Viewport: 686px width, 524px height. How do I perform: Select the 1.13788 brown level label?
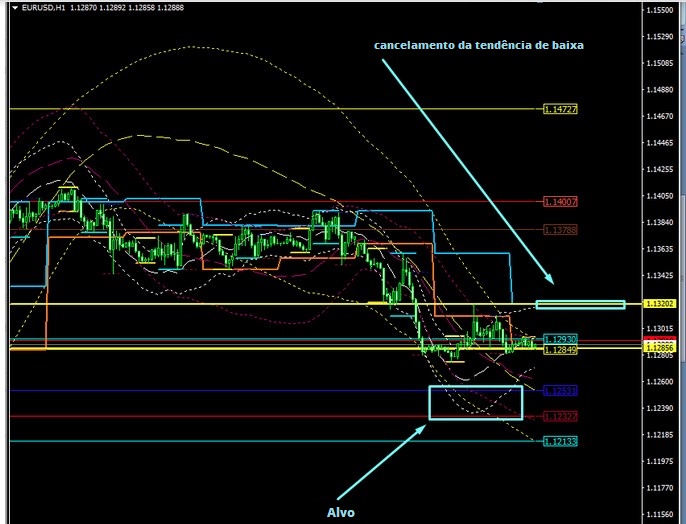pos(560,229)
